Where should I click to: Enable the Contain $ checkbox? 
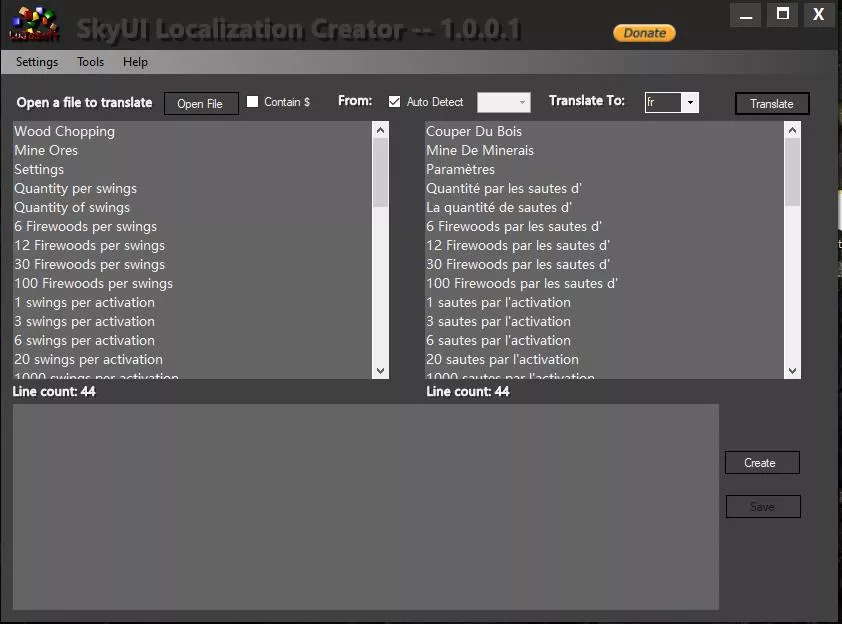click(252, 101)
